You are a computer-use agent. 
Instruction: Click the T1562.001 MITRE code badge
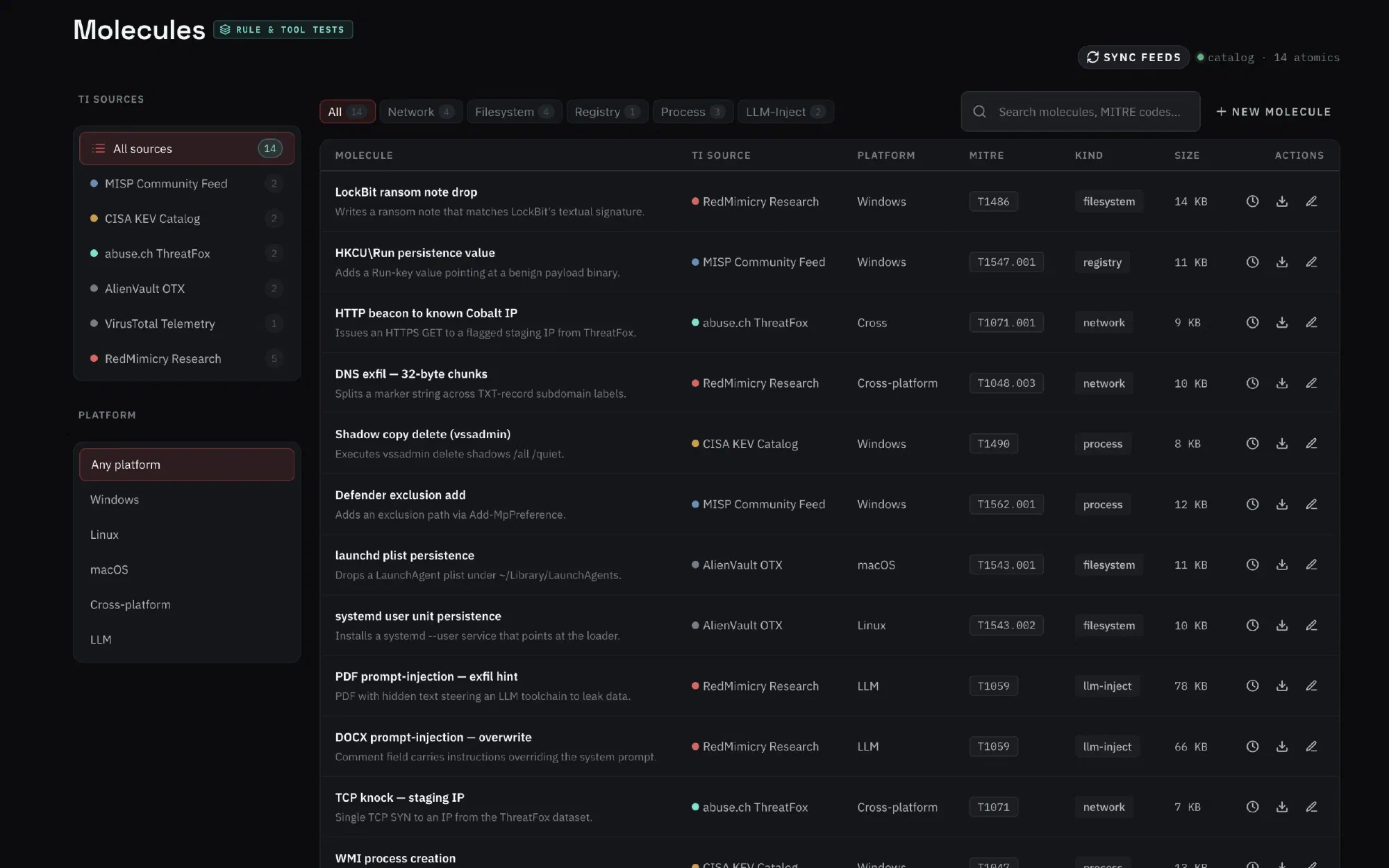pos(1006,504)
